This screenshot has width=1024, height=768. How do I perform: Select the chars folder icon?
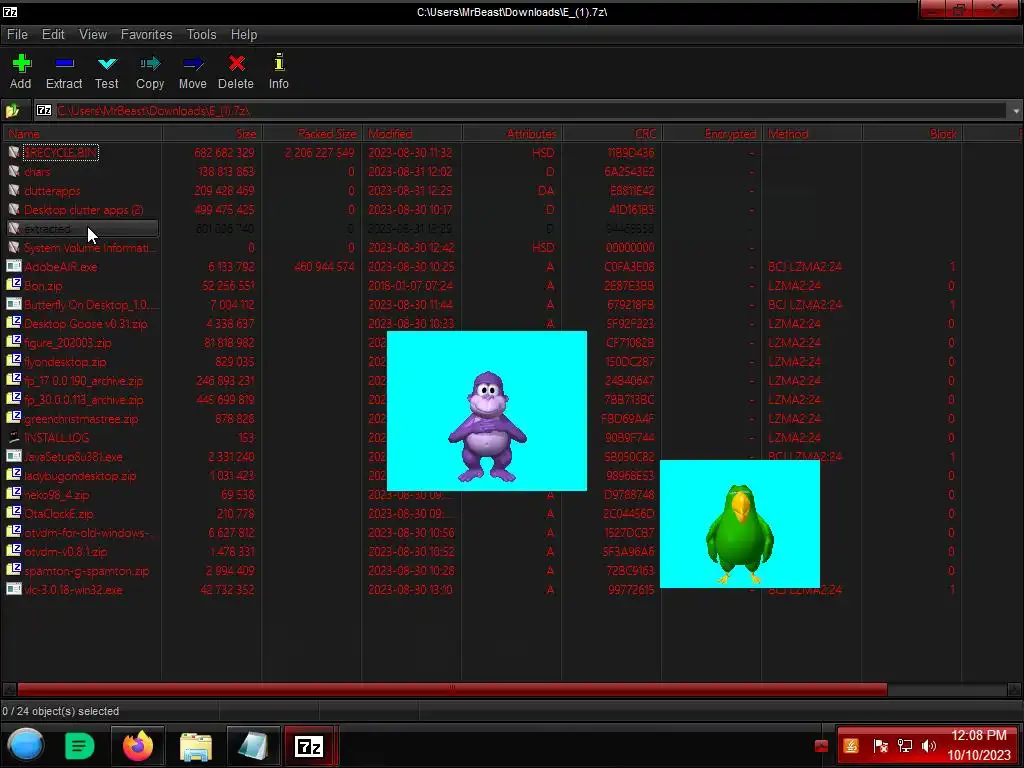(14, 171)
